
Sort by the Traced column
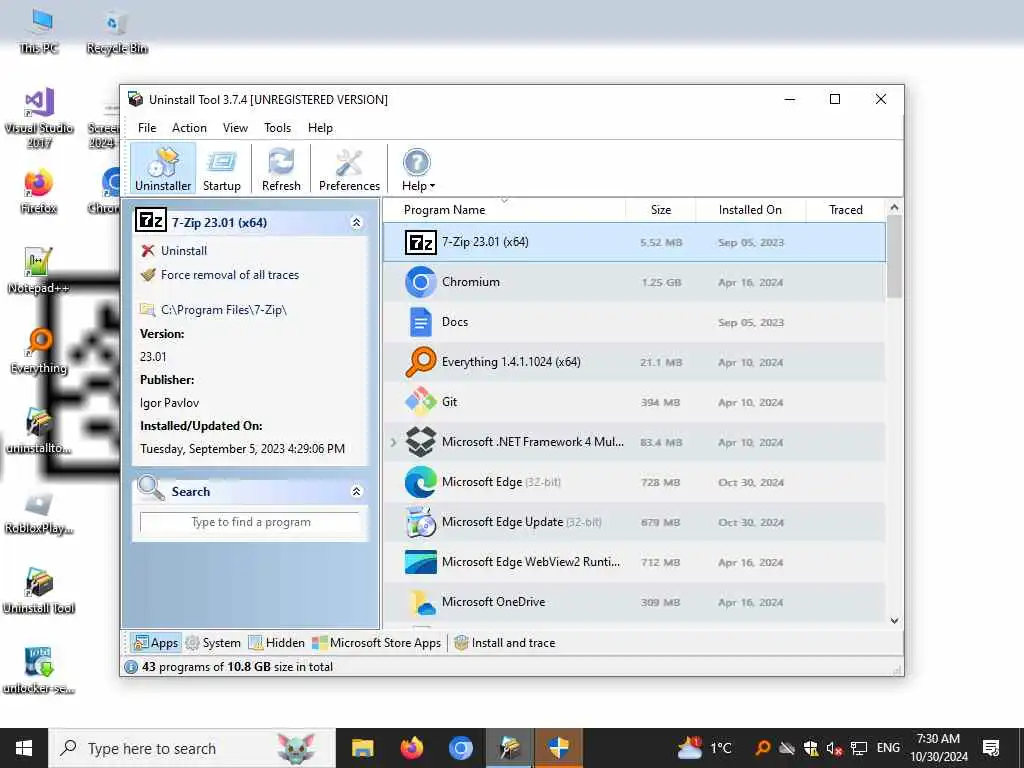pyautogui.click(x=846, y=210)
